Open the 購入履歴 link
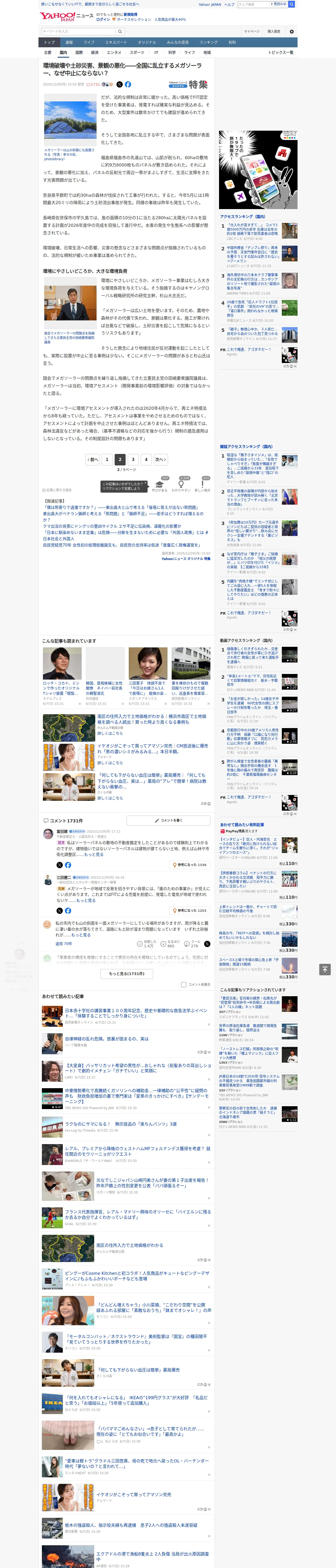 274,32
